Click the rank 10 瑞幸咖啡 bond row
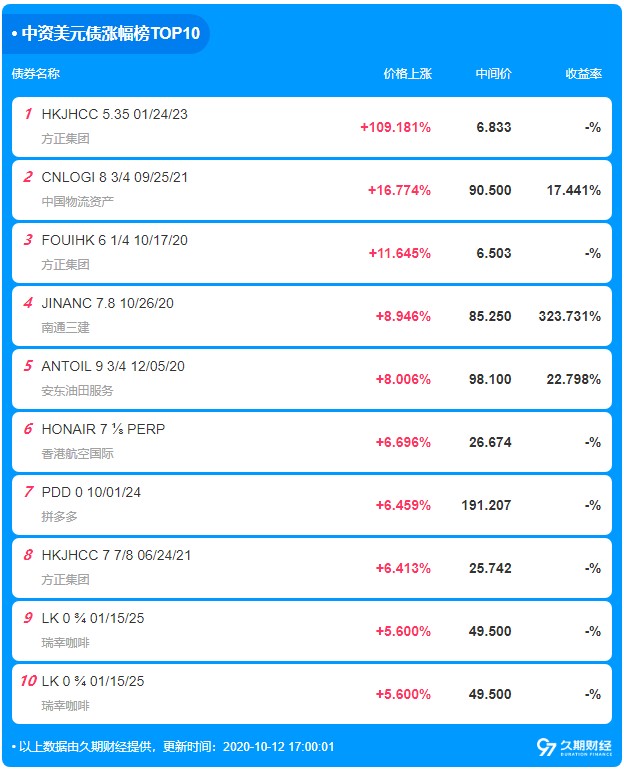This screenshot has height=772, width=624. point(312,694)
